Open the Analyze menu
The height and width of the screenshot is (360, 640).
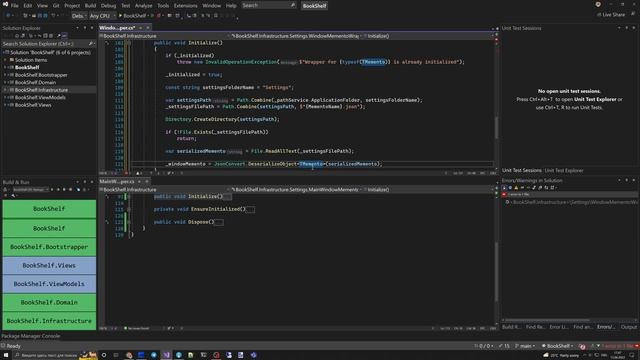click(x=143, y=6)
